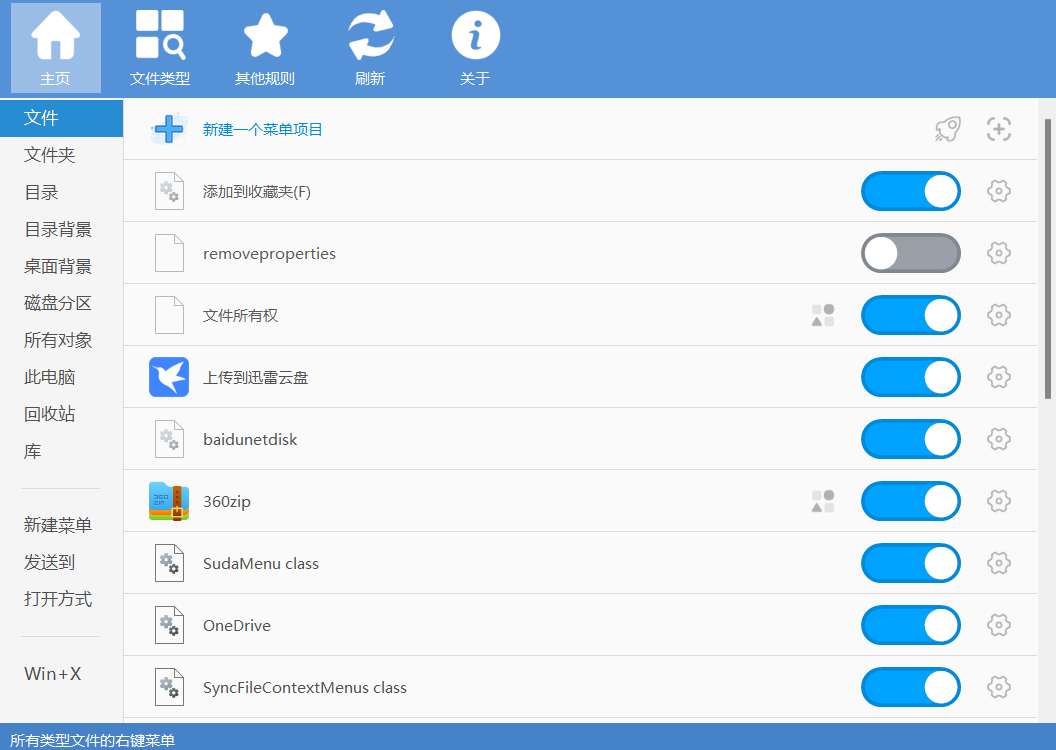Disable the 添加到收藏夹(F) menu item
This screenshot has height=750, width=1056.
[x=910, y=191]
